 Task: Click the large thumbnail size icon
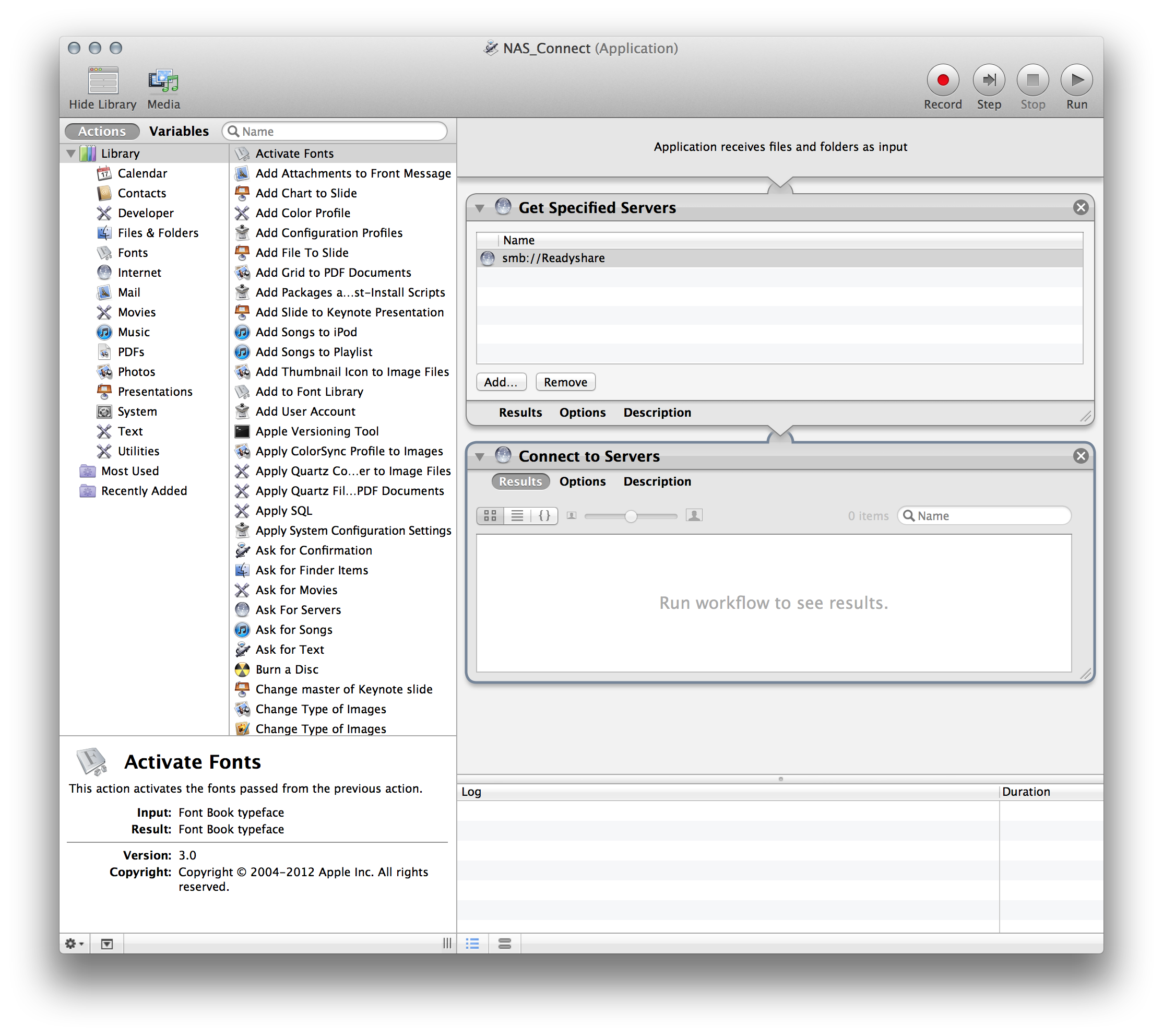coord(694,515)
